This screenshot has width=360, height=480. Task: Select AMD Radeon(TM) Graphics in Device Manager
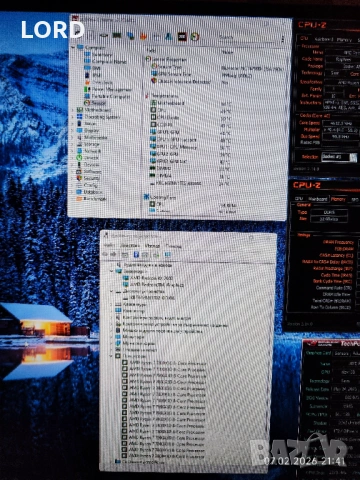[153, 285]
